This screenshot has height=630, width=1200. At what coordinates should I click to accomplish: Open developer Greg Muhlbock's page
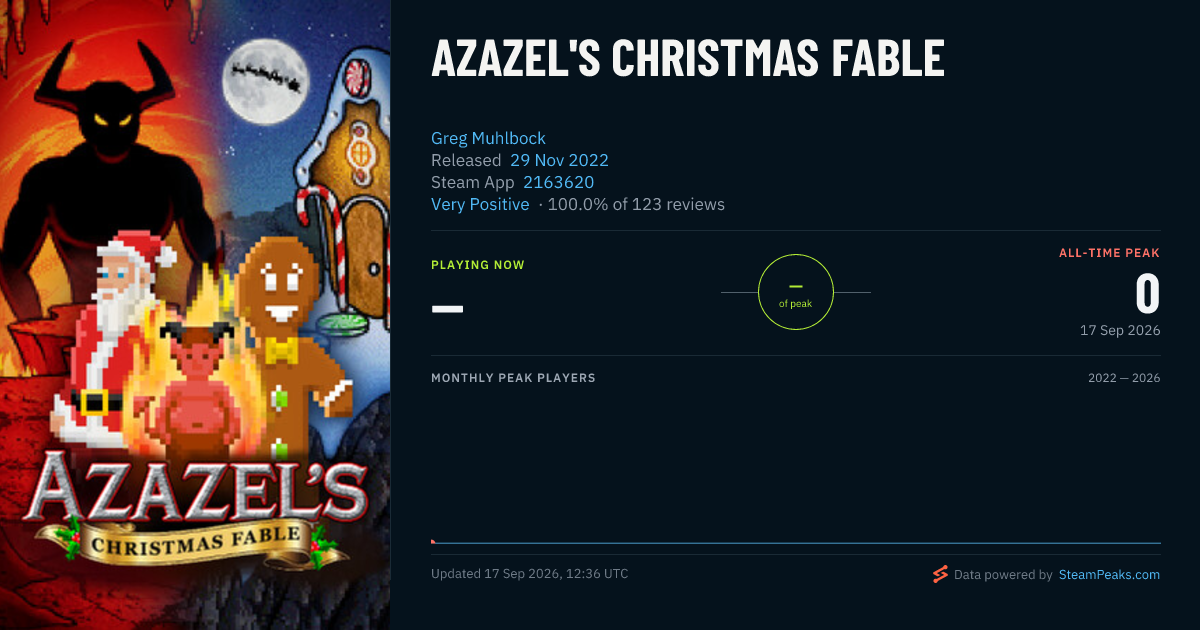click(488, 138)
